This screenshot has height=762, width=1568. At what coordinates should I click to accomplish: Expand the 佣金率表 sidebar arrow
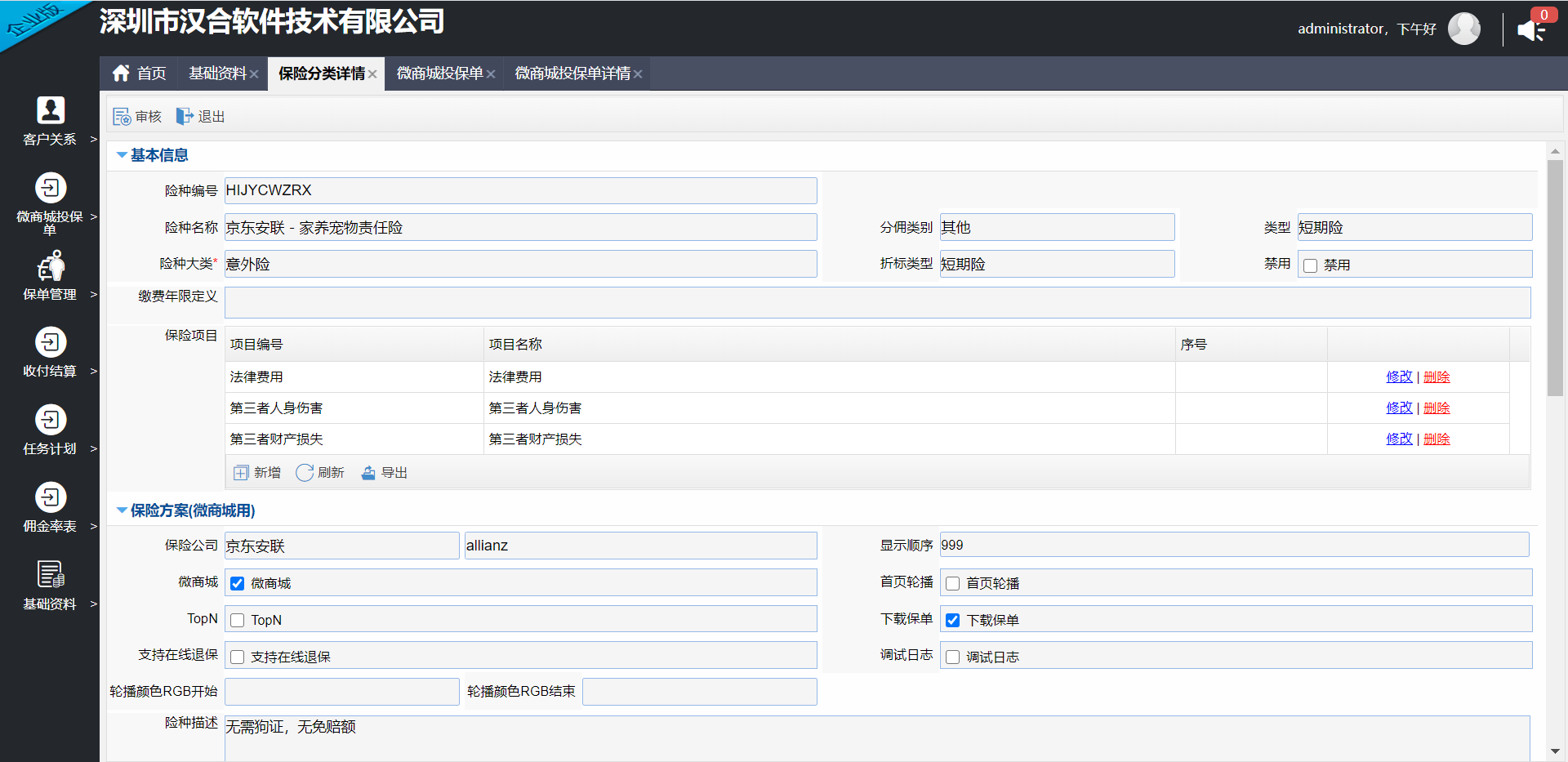coord(93,527)
